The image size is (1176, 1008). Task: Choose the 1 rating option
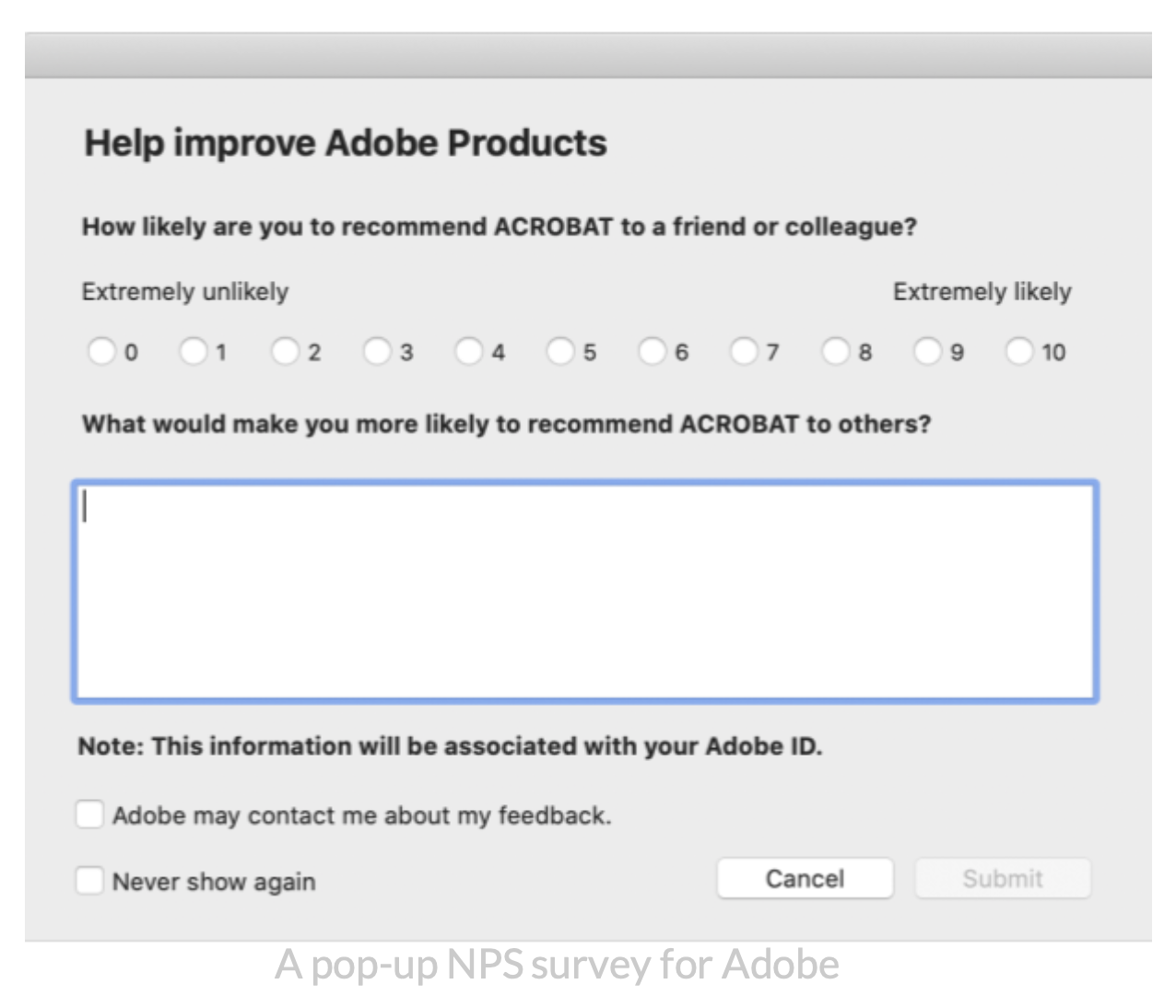point(193,351)
